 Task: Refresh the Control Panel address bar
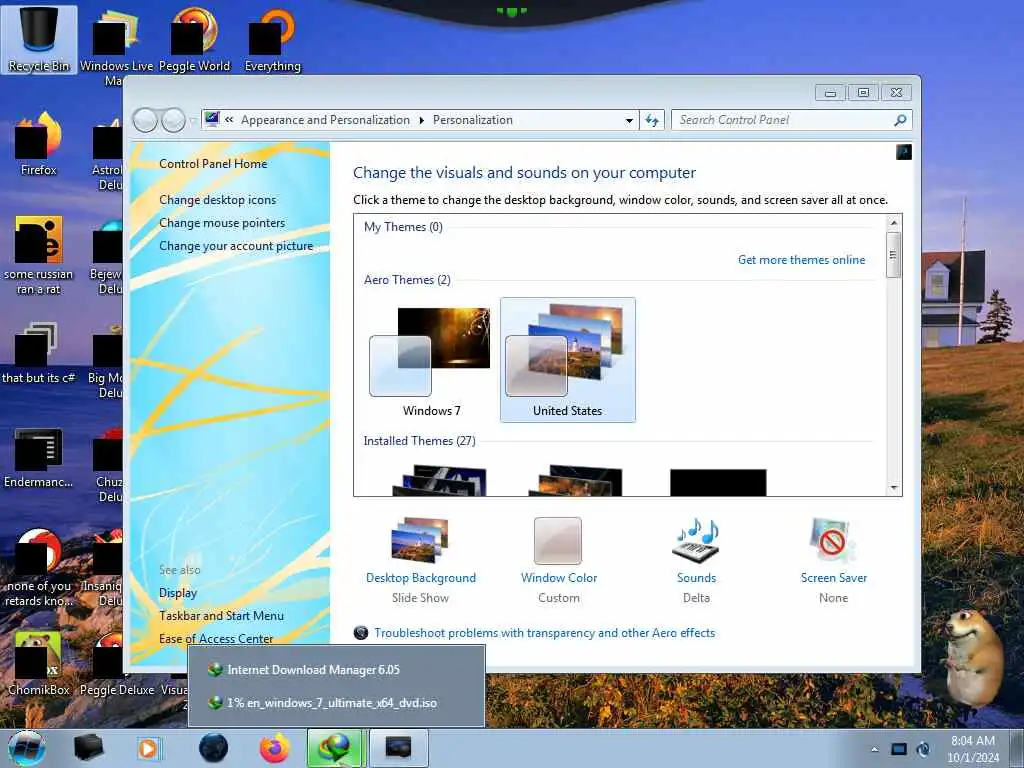point(652,120)
